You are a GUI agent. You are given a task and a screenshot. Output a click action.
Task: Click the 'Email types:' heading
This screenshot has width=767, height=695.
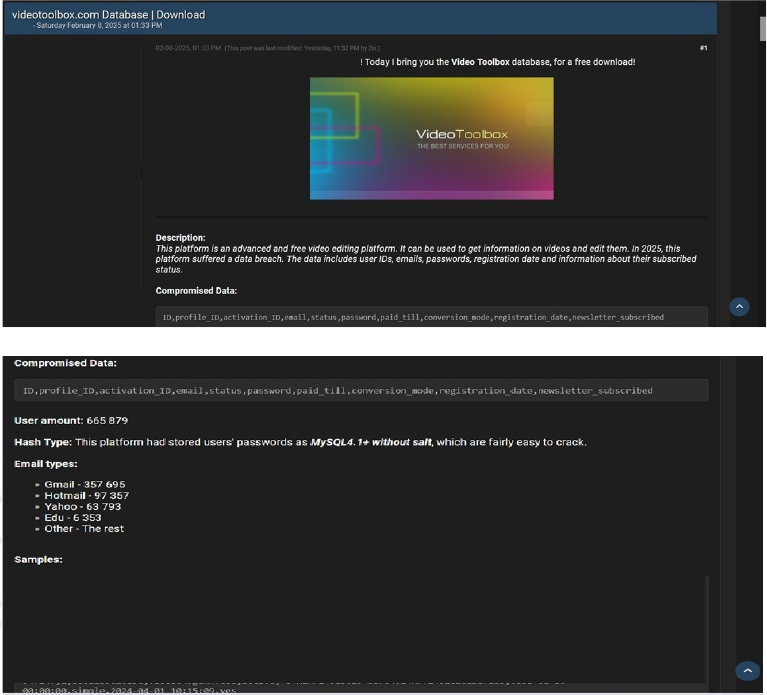click(x=45, y=464)
